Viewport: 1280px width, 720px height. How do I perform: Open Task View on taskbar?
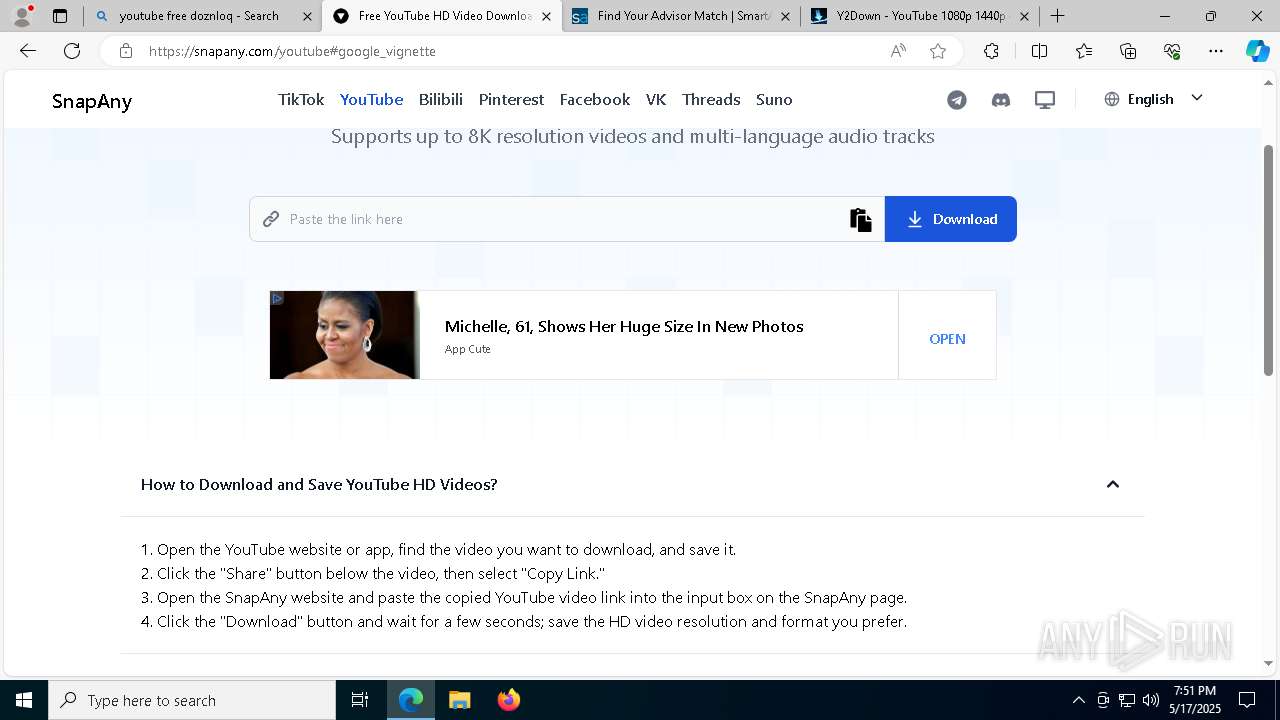pyautogui.click(x=360, y=700)
